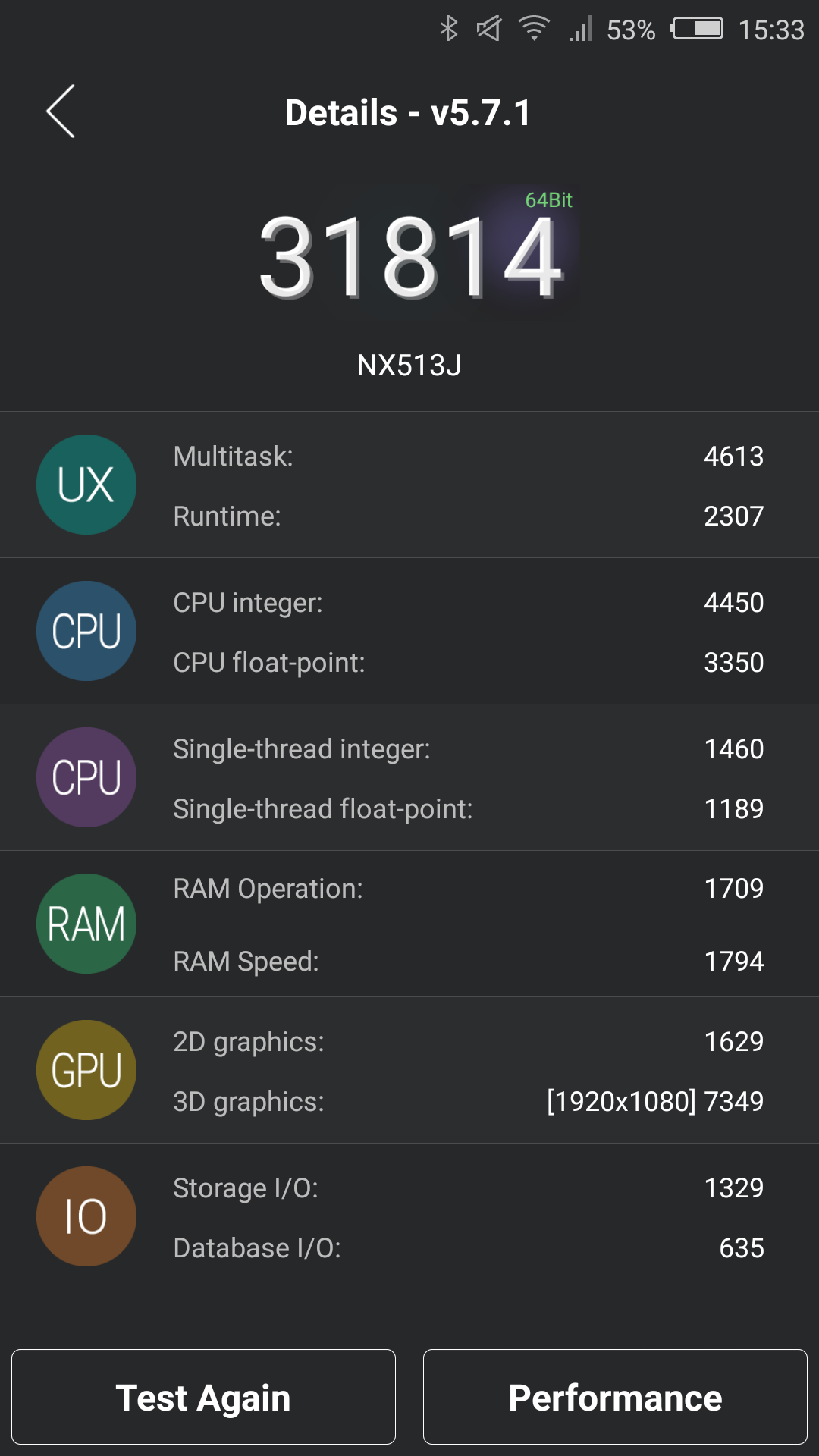Screen dimensions: 819x1456
Task: Select the CPU float-point score row
Action: (468, 663)
